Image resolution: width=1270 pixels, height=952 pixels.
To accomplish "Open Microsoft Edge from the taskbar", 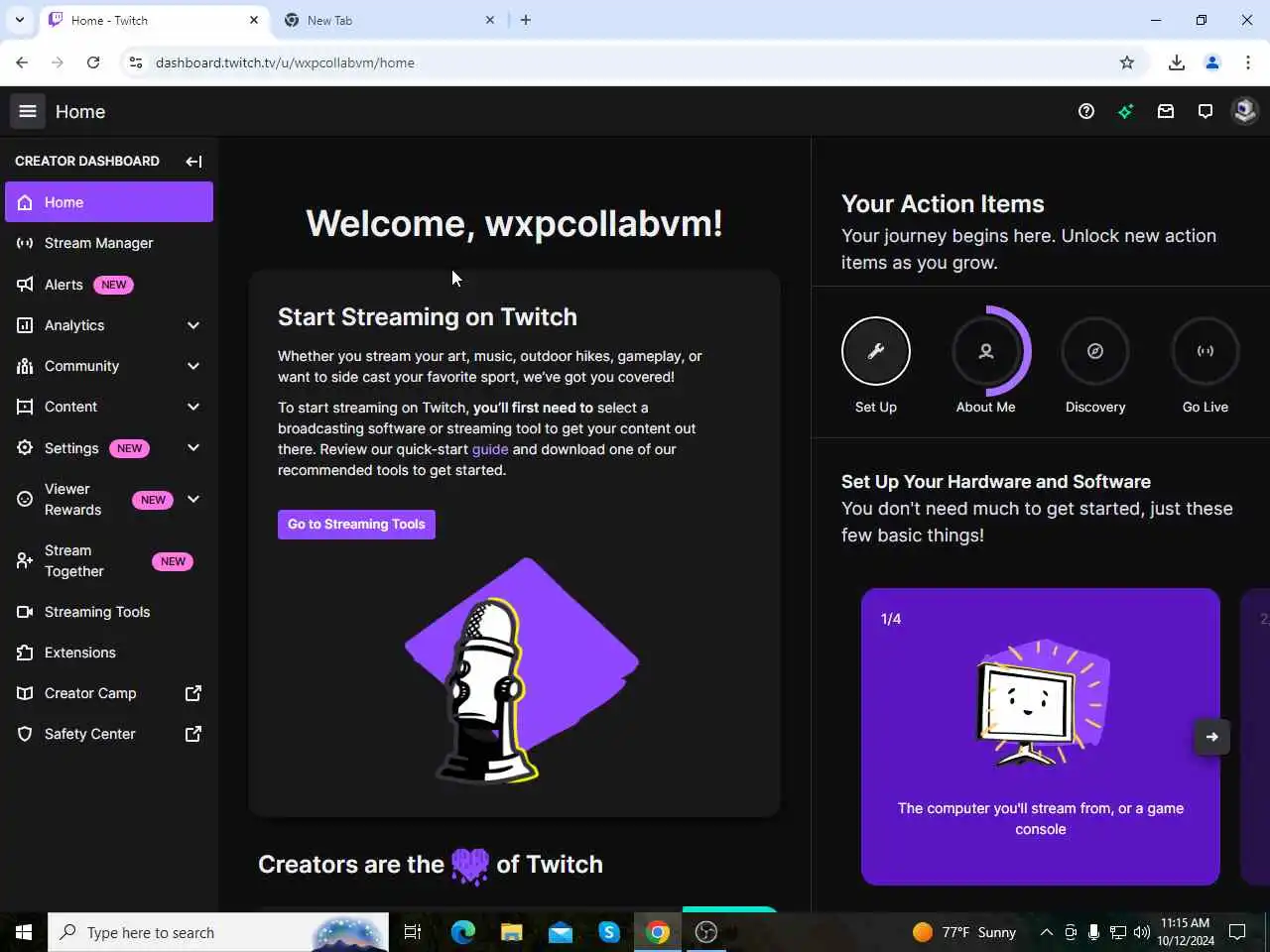I will point(463,932).
